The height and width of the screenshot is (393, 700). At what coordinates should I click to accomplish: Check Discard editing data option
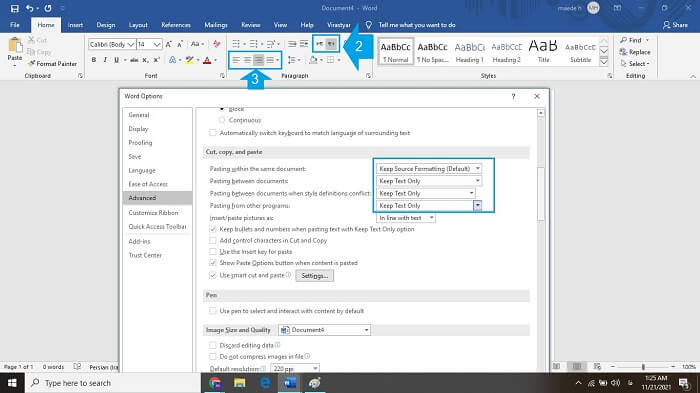213,345
